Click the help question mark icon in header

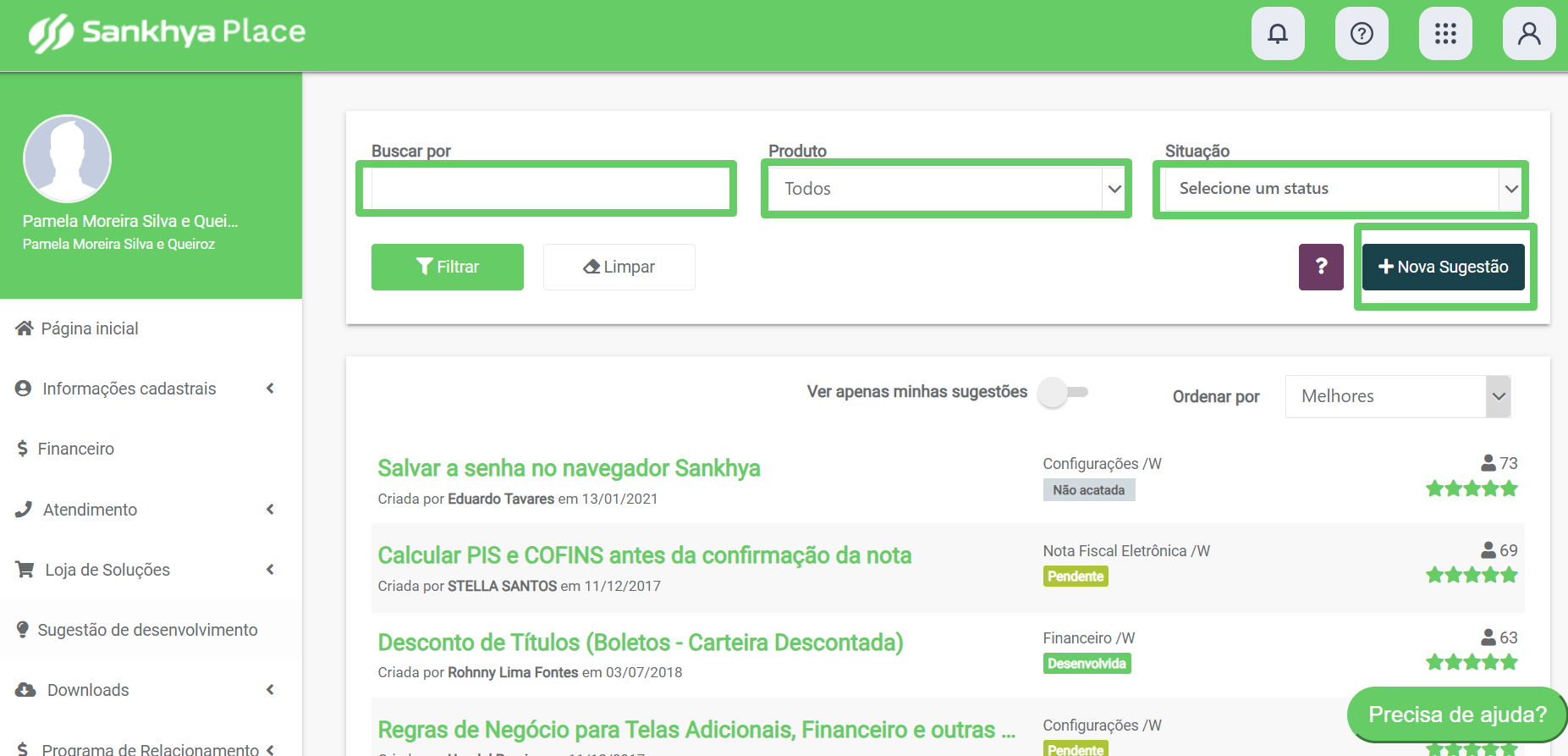click(x=1362, y=34)
